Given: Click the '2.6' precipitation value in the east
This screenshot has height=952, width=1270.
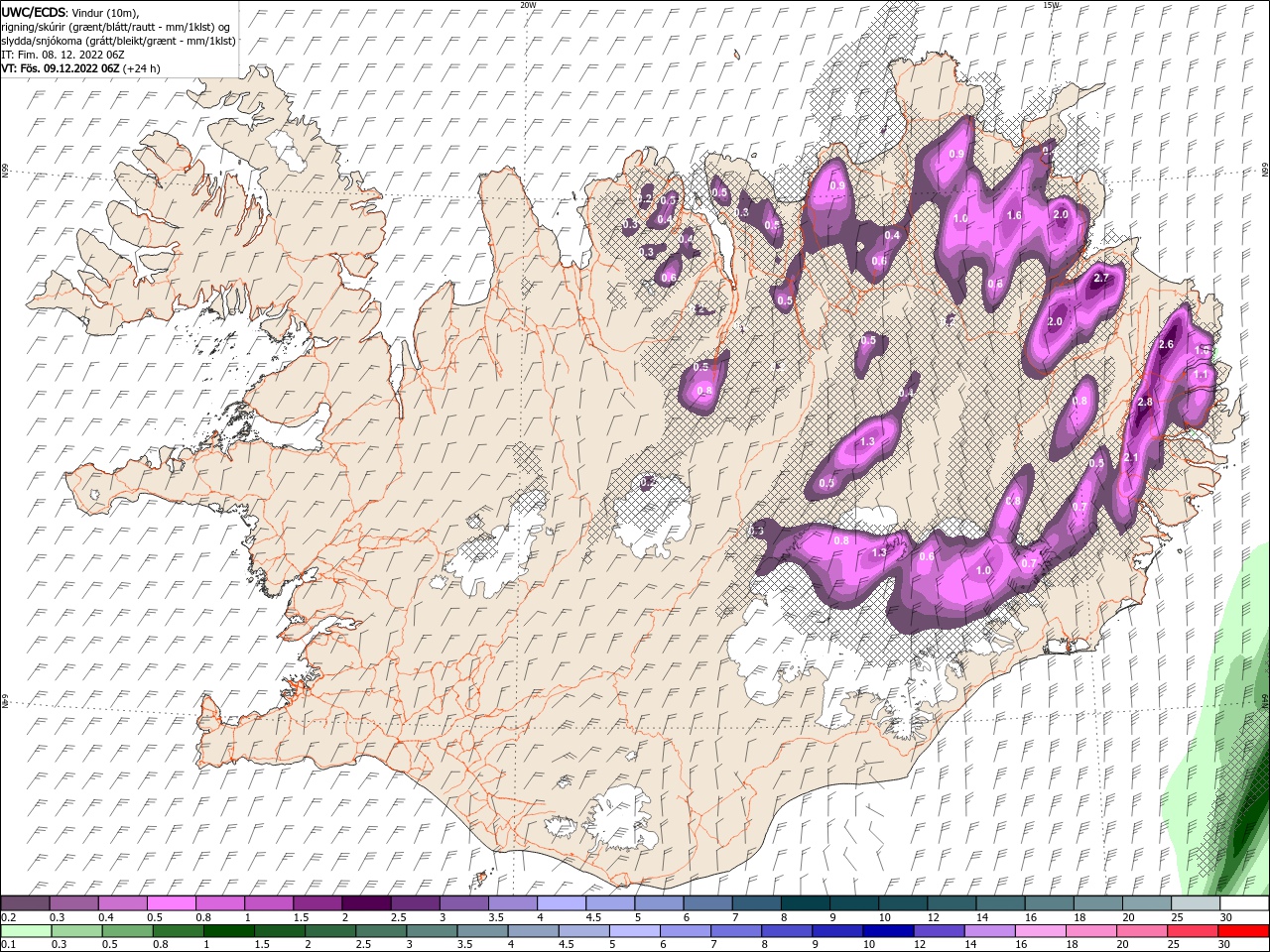Looking at the screenshot, I should tap(1166, 344).
